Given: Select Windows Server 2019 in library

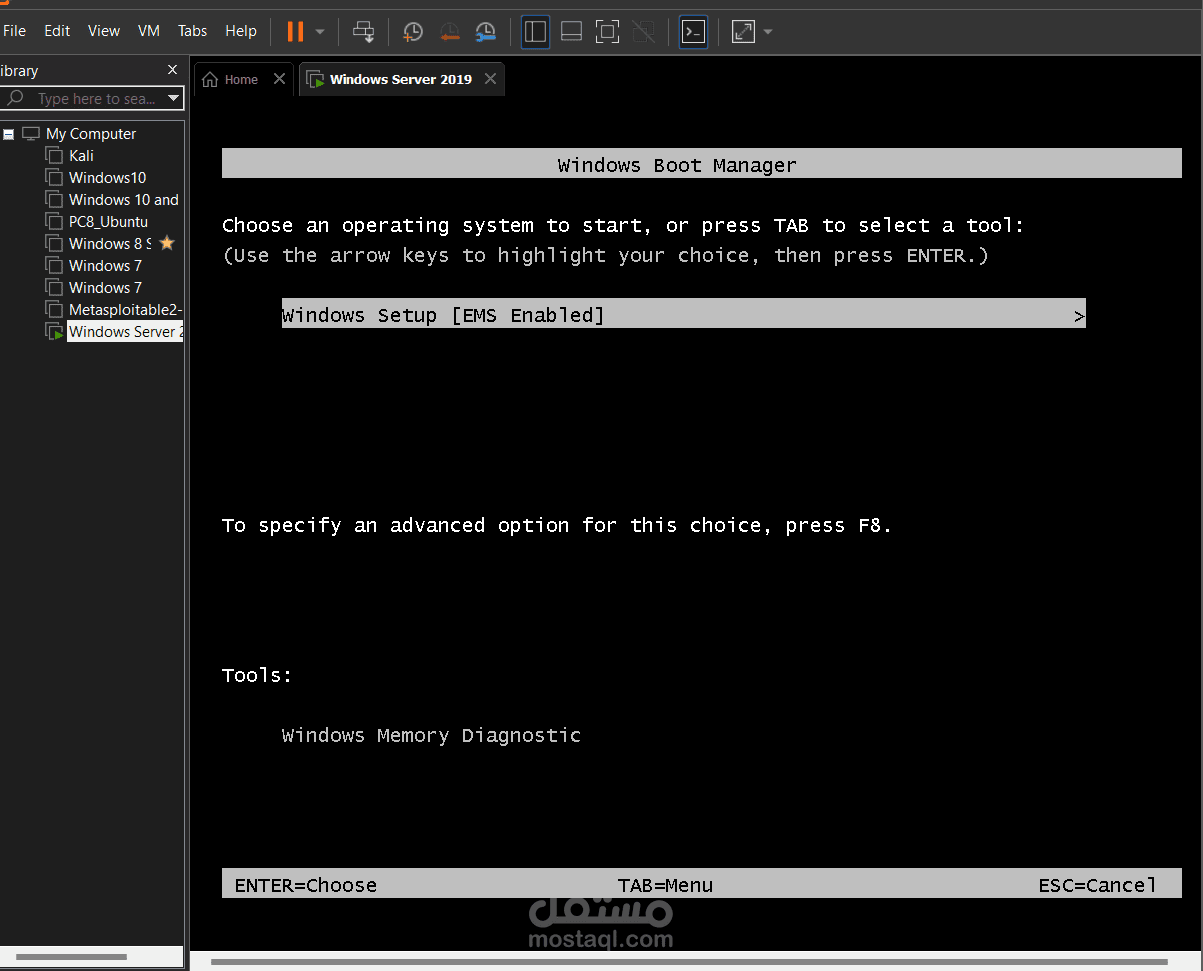Looking at the screenshot, I should 125,332.
